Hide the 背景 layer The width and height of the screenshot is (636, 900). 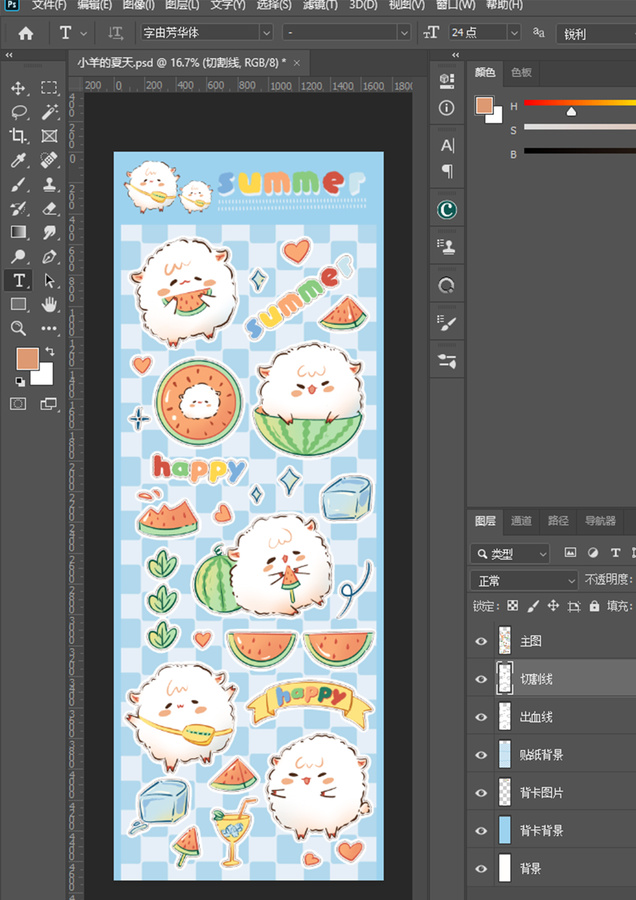click(x=481, y=868)
